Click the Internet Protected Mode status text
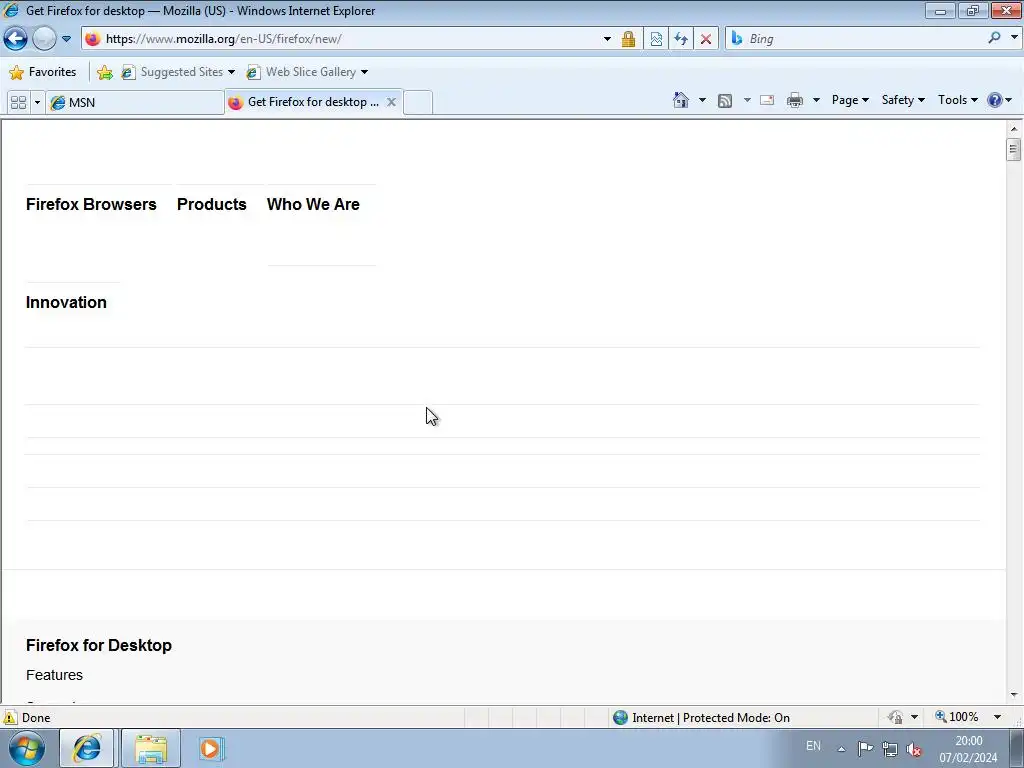Viewport: 1024px width, 768px height. pos(711,718)
